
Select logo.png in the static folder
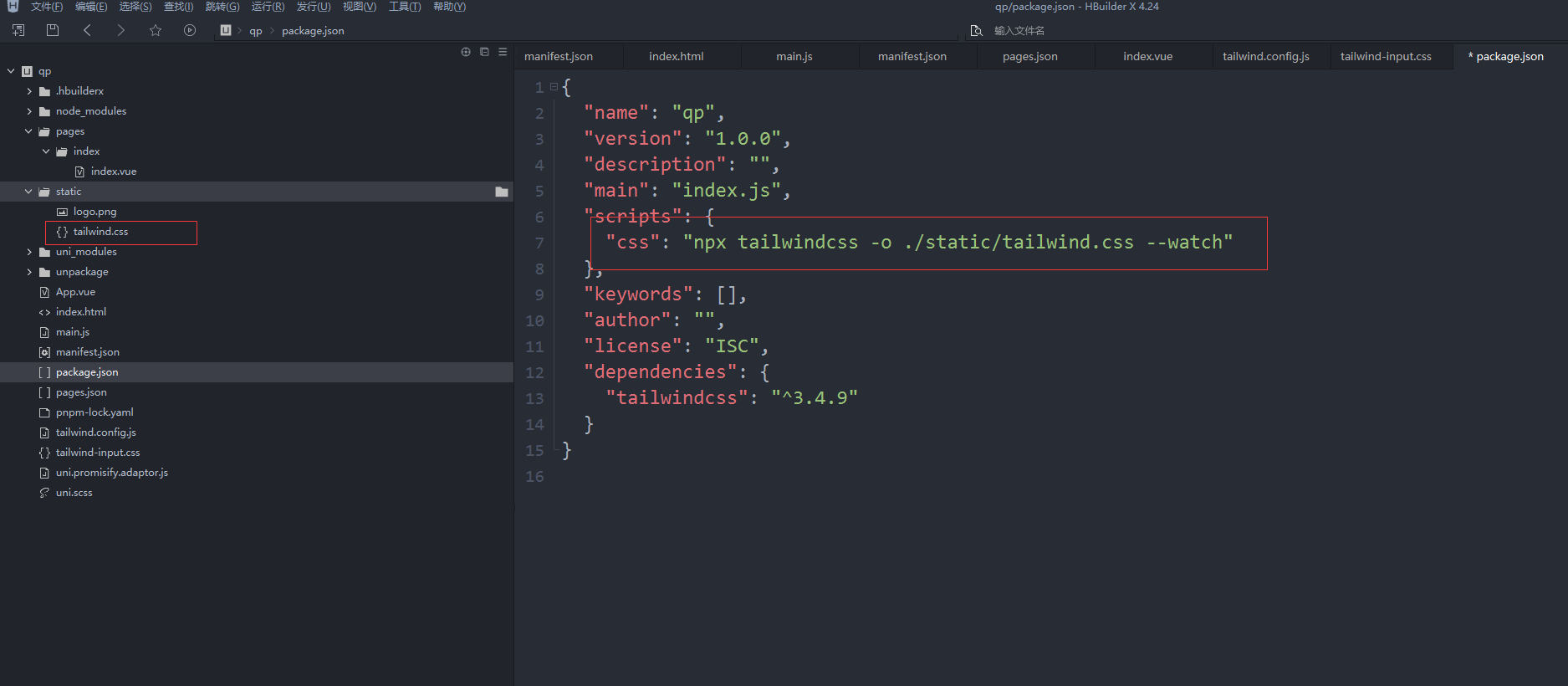pyautogui.click(x=94, y=212)
